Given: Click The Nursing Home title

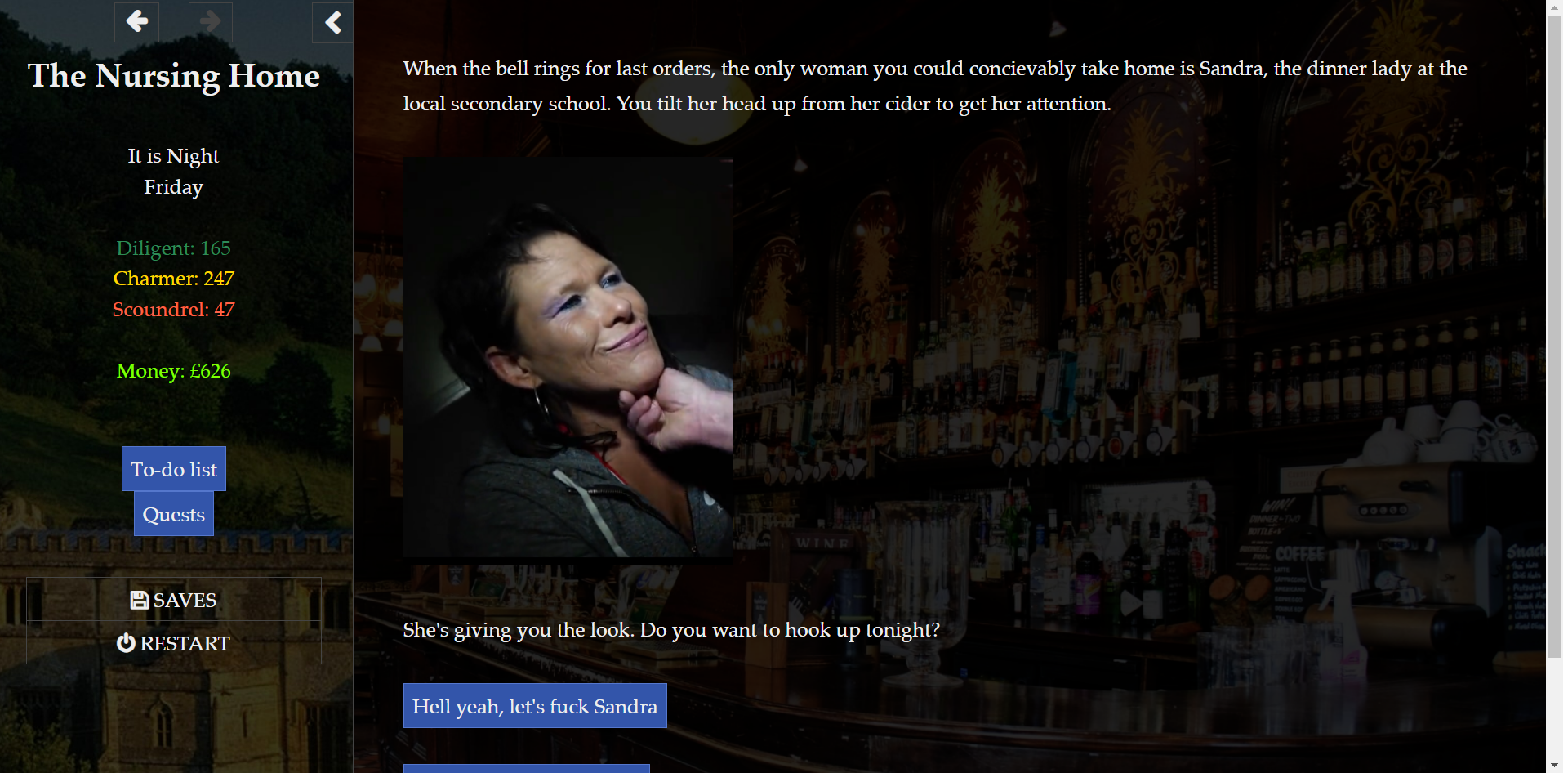Looking at the screenshot, I should tap(174, 76).
